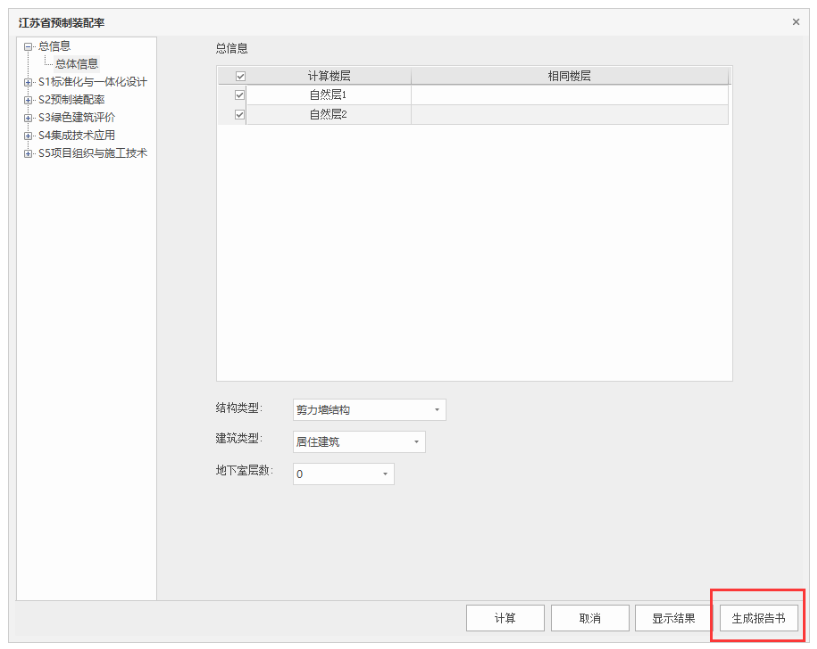Viewport: 817px width, 649px height.
Task: Uncheck the 自然层2 checkbox
Action: pos(240,115)
